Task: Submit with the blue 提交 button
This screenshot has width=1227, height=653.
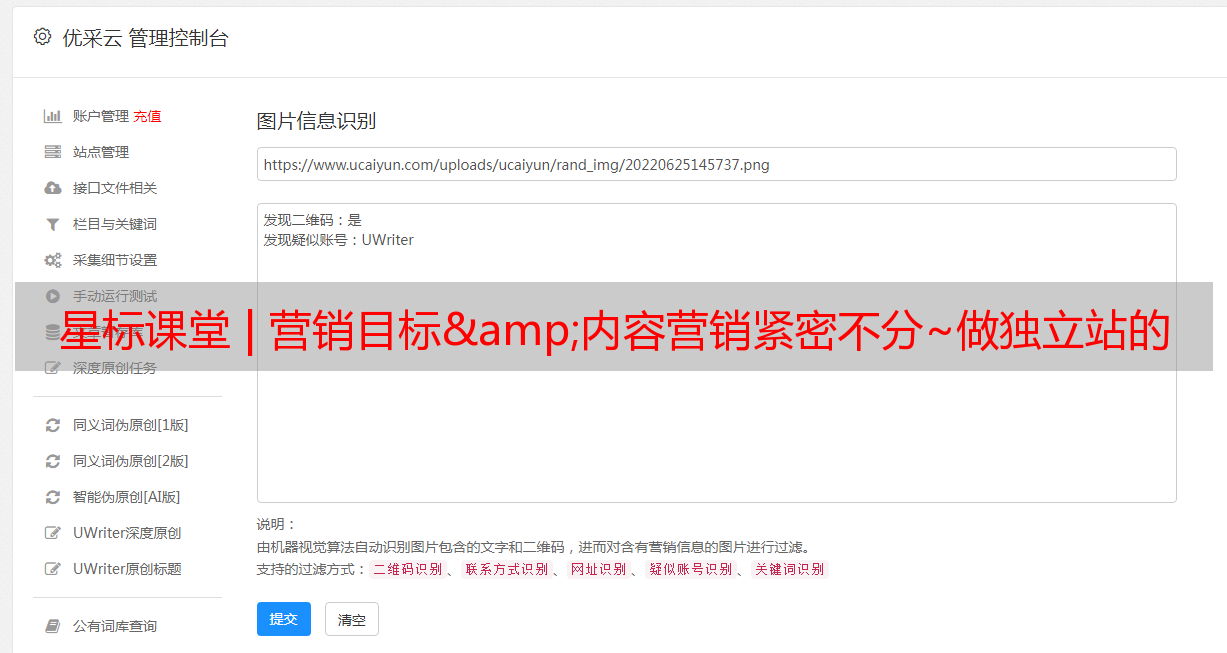Action: tap(284, 619)
